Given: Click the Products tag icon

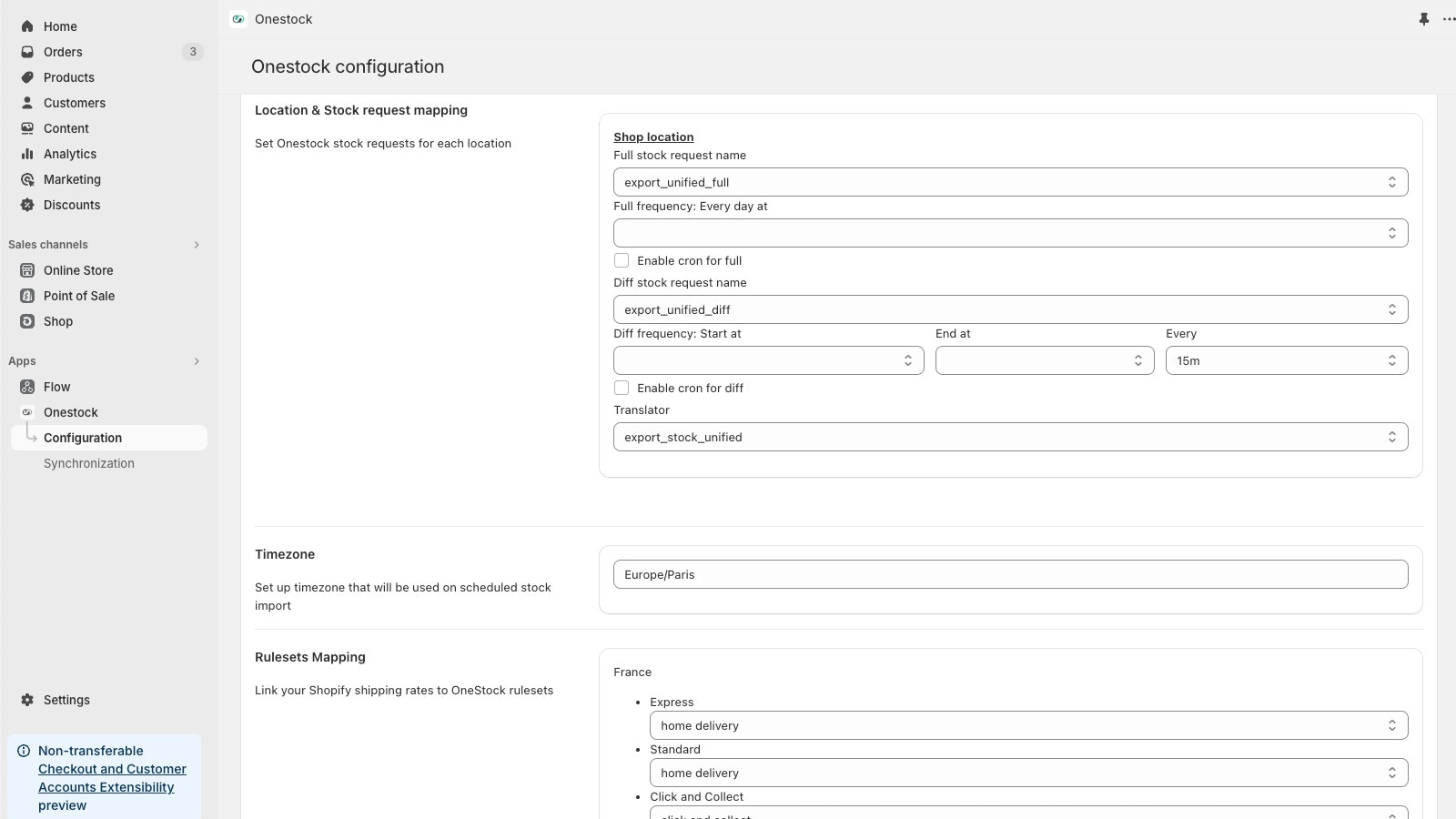Looking at the screenshot, I should click(27, 77).
